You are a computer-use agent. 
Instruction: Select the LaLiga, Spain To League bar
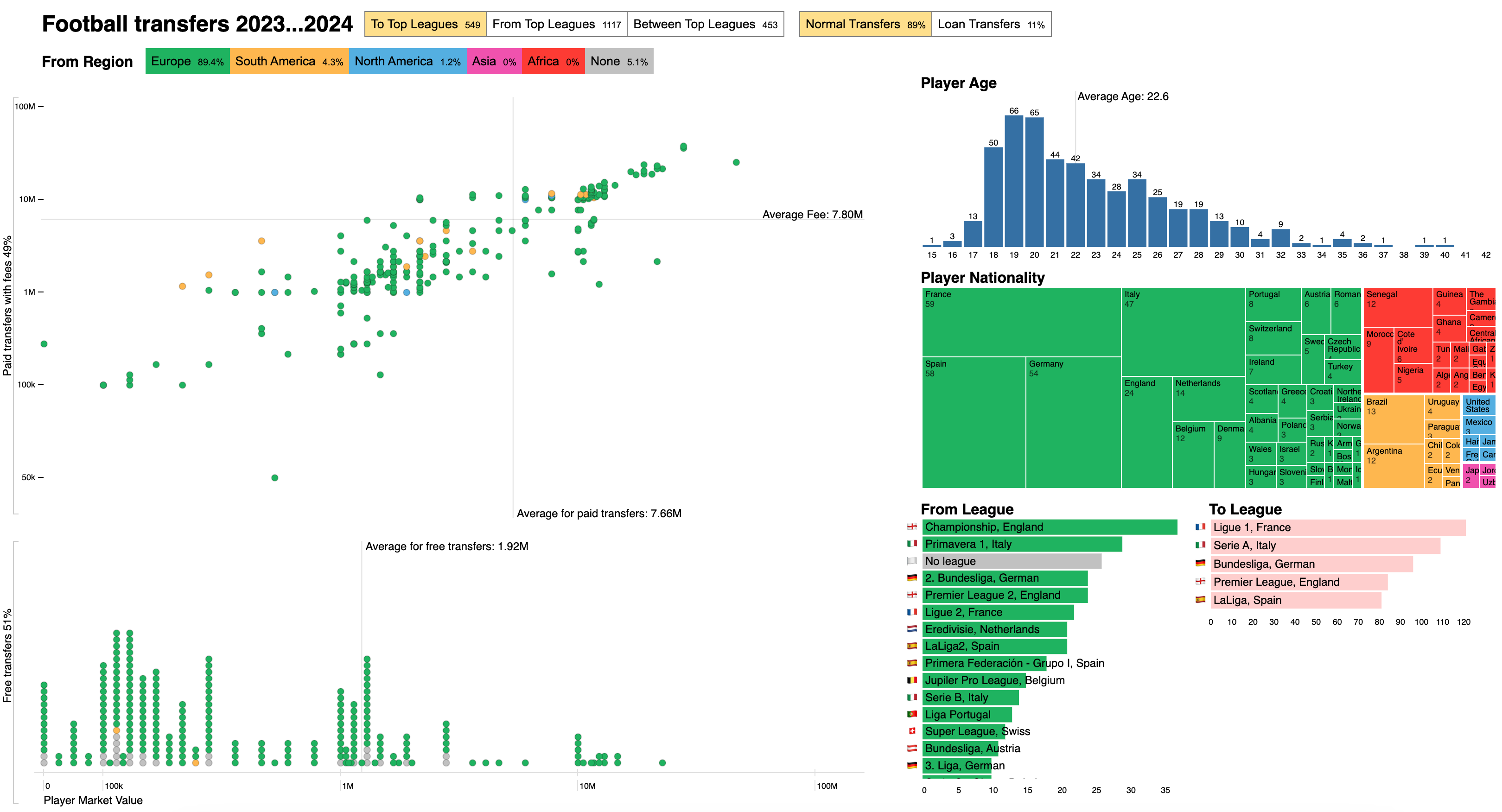tap(1296, 600)
